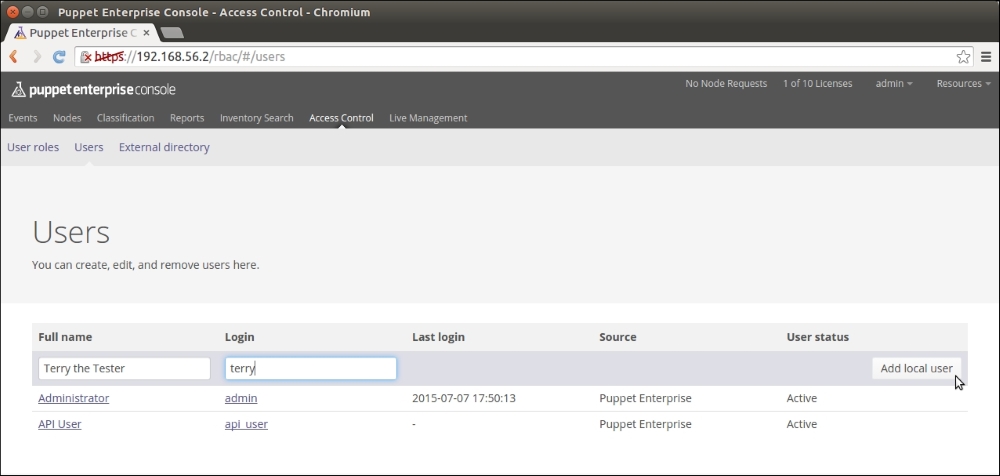Open the External directory tab
This screenshot has height=476, width=1000.
tap(164, 147)
